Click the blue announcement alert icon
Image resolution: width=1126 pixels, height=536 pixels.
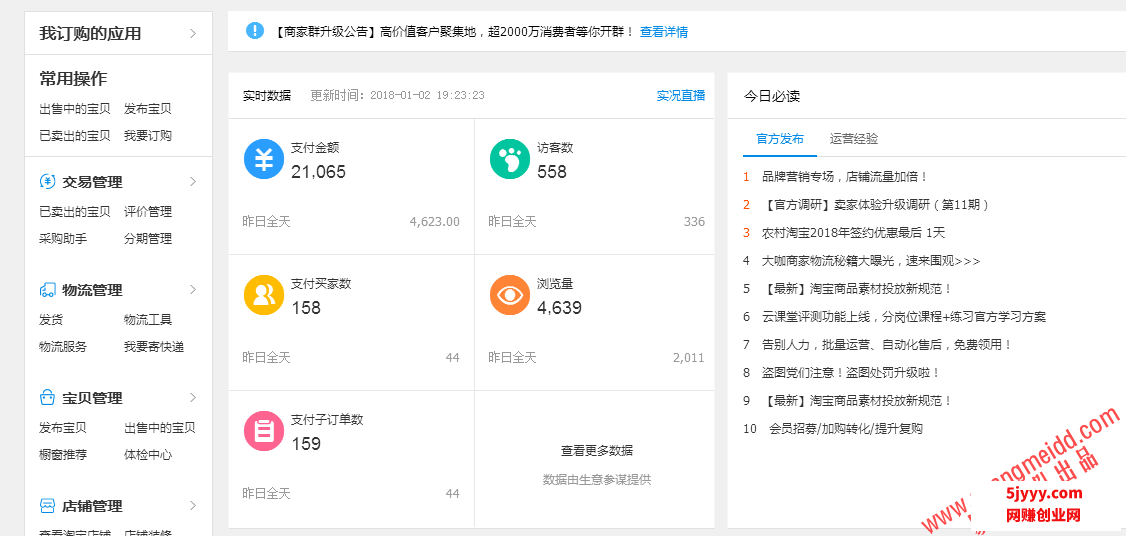pos(255,31)
